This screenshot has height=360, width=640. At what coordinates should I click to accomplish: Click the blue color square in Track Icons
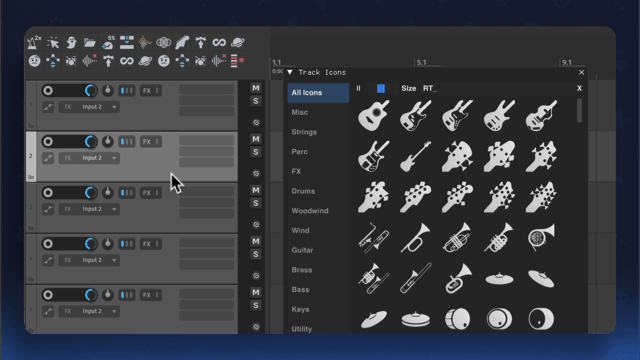[x=381, y=88]
